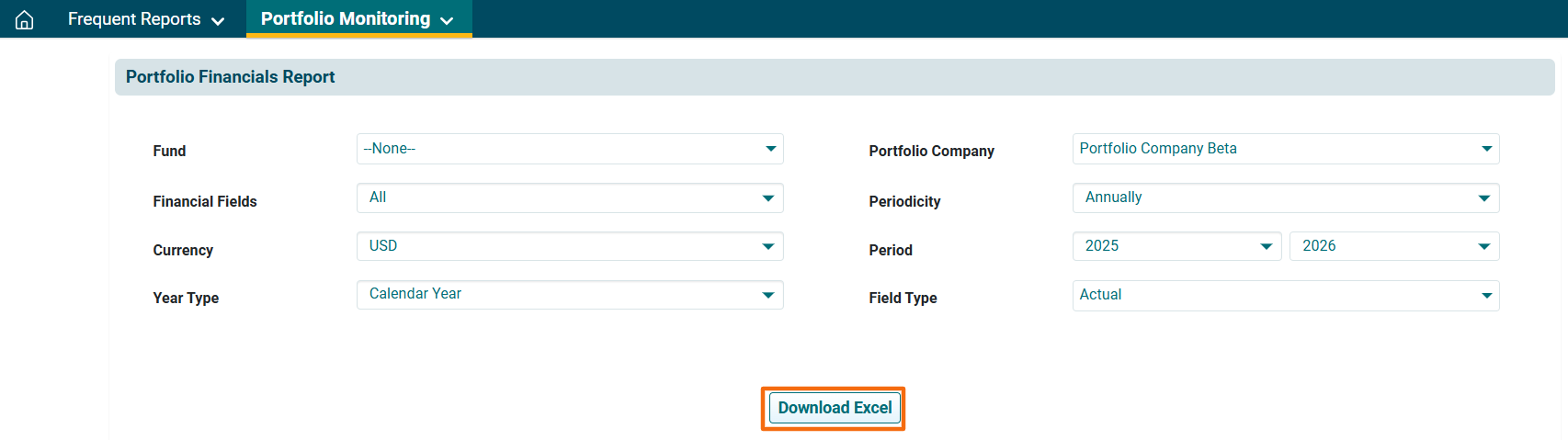
Task: Open the Portfolio Company Beta dropdown
Action: [1285, 149]
